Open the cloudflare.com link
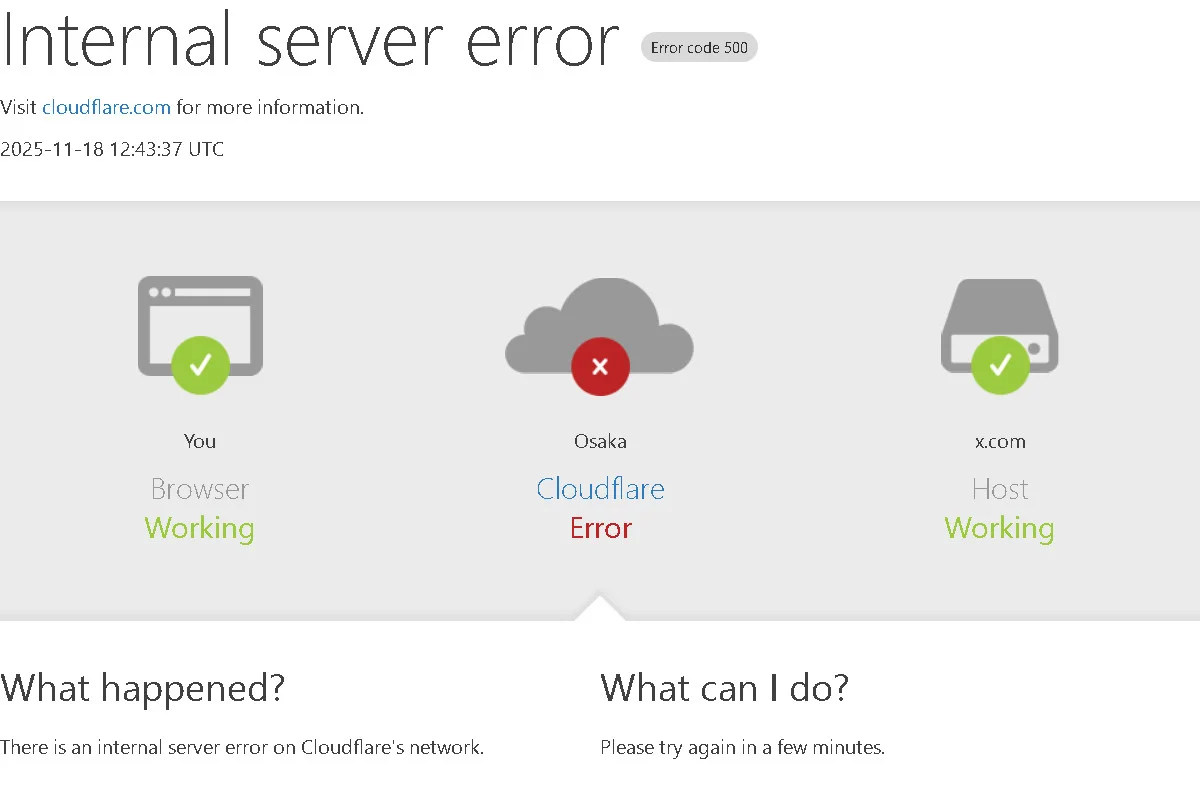This screenshot has width=1200, height=792. point(106,107)
